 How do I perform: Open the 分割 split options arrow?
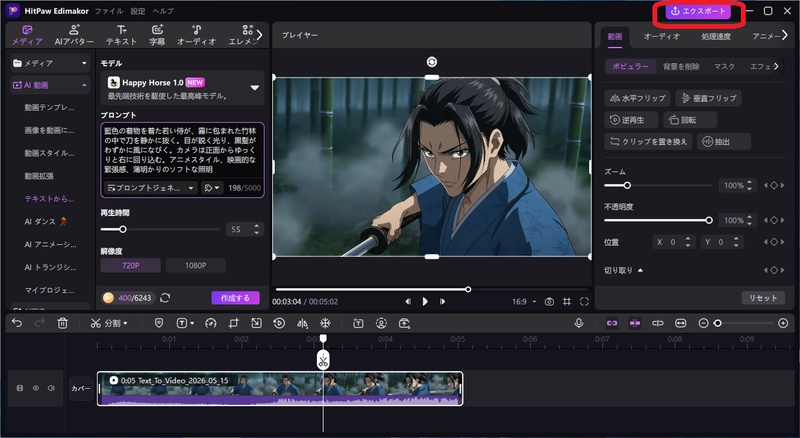coord(125,323)
